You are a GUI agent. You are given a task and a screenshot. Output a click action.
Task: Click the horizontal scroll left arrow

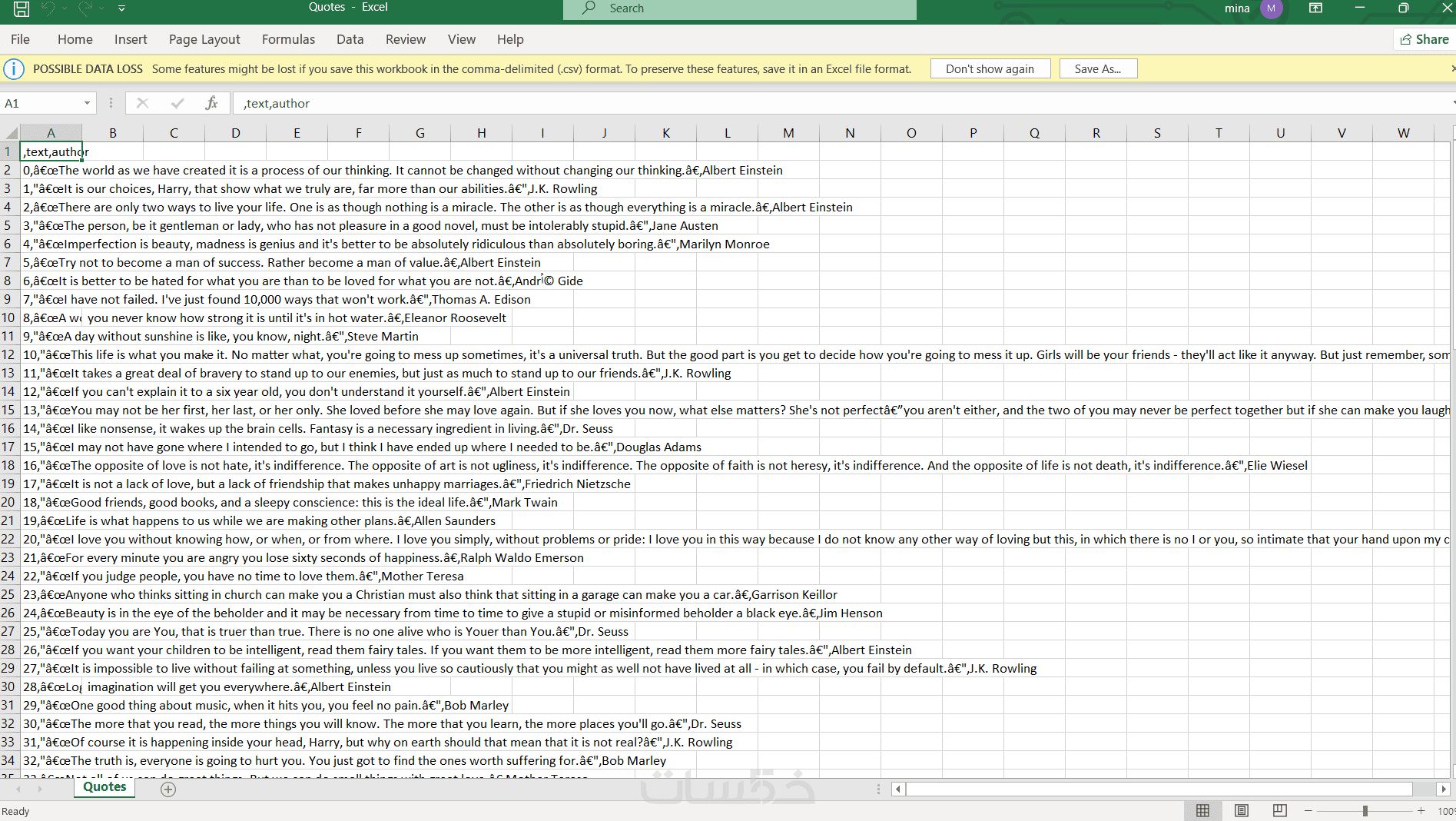pos(897,789)
